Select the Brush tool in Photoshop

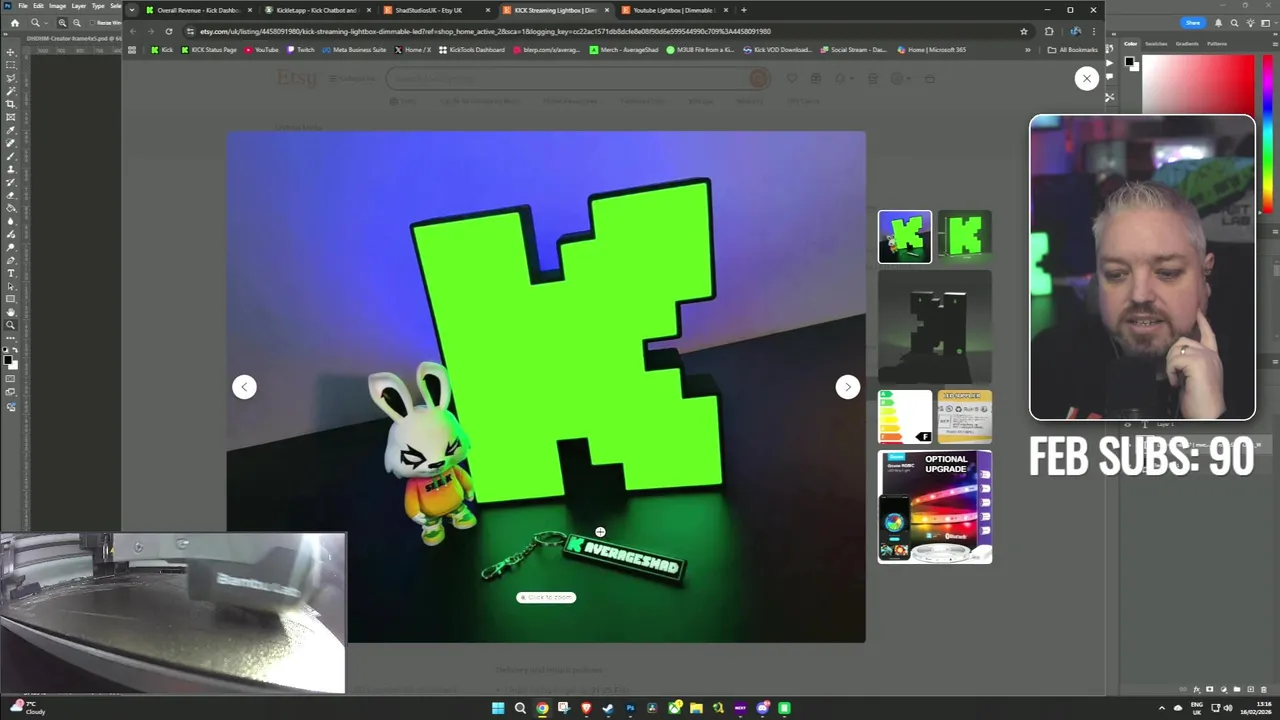pyautogui.click(x=11, y=156)
